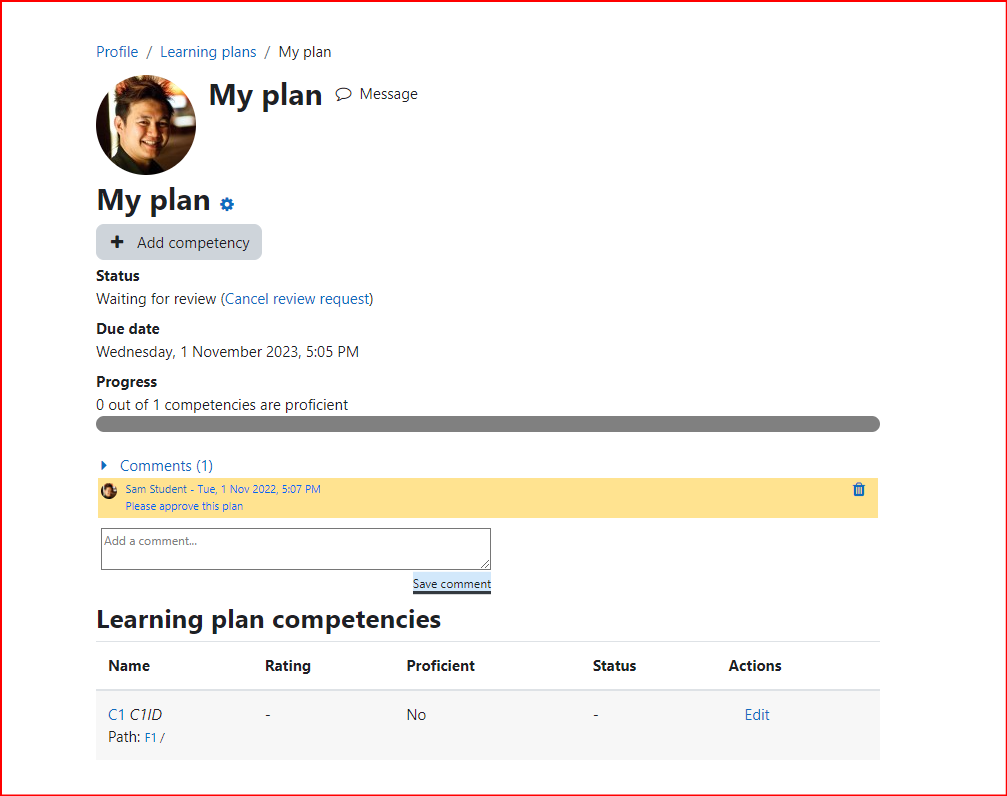
Task: Click the Add competency button
Action: coord(179,242)
